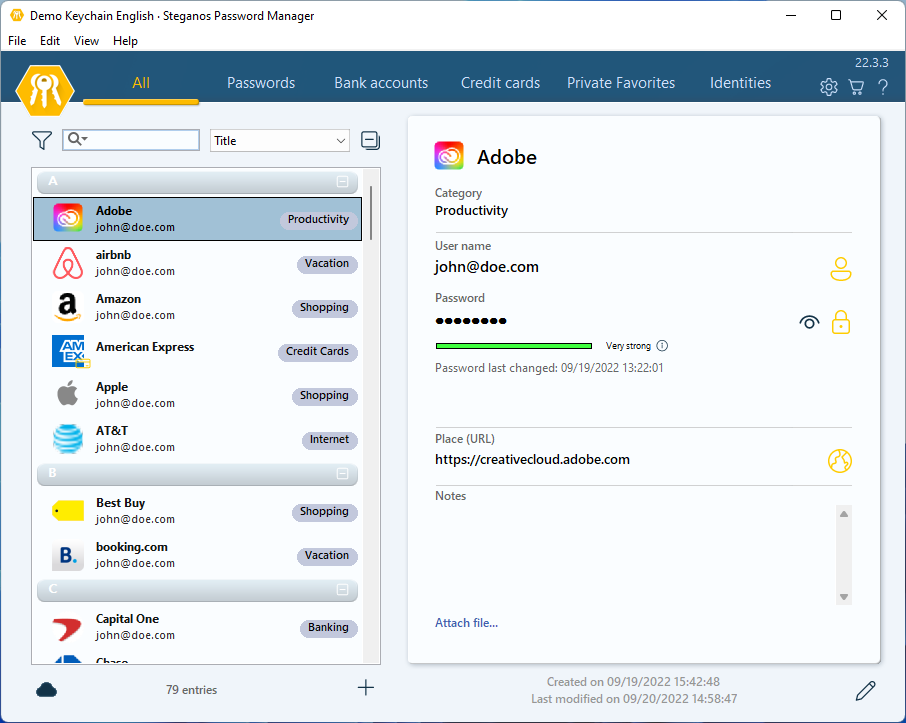Click the Apple logo icon
This screenshot has height=723, width=906.
68,394
